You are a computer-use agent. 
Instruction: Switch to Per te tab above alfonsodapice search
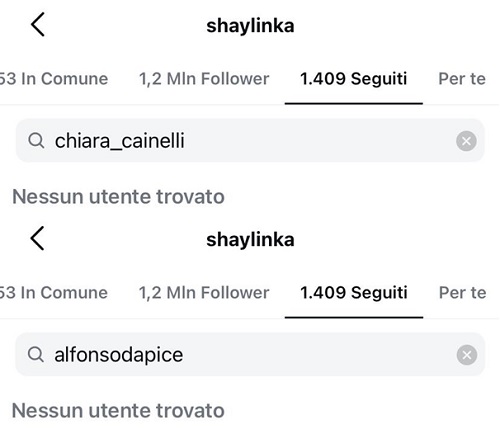click(462, 293)
